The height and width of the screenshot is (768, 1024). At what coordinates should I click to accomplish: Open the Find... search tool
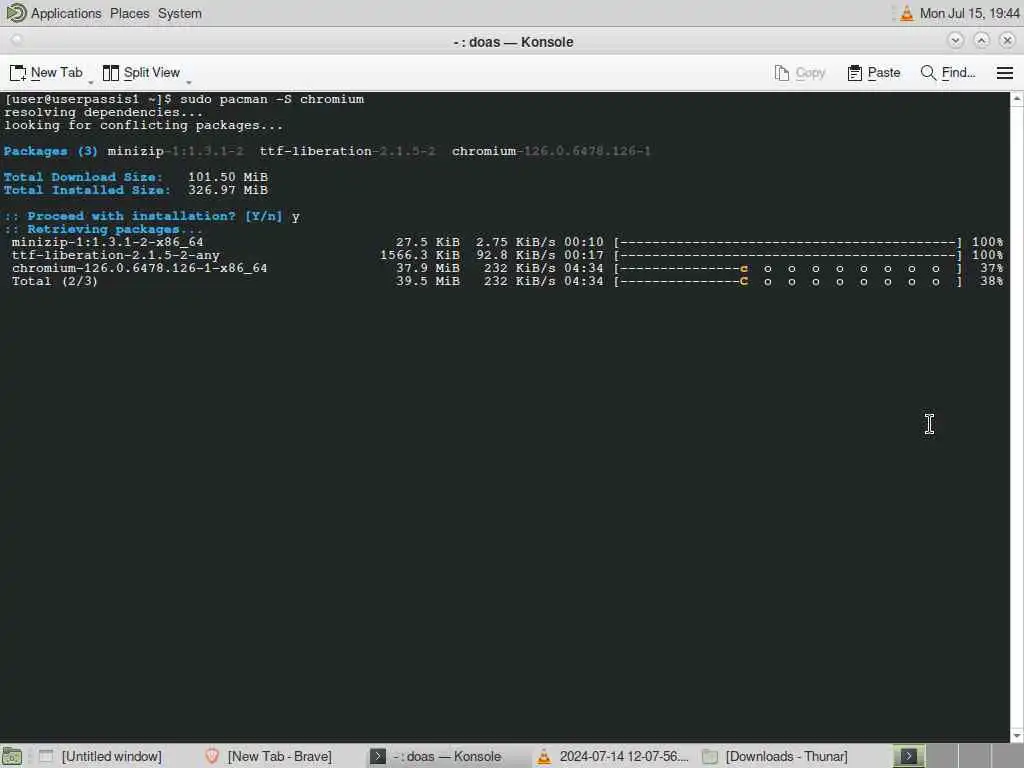(x=948, y=72)
